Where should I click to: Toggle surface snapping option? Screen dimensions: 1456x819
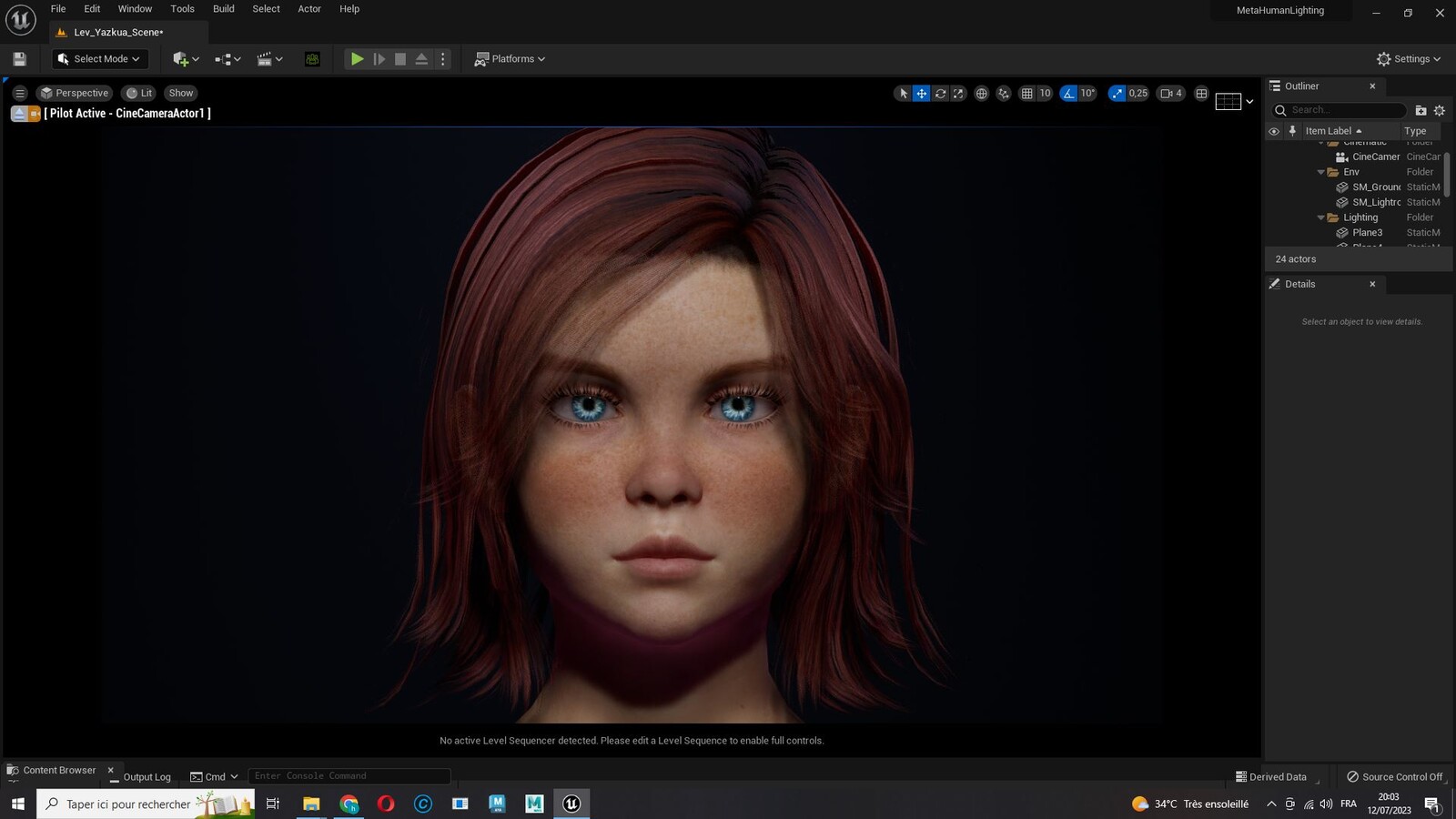tap(1004, 93)
